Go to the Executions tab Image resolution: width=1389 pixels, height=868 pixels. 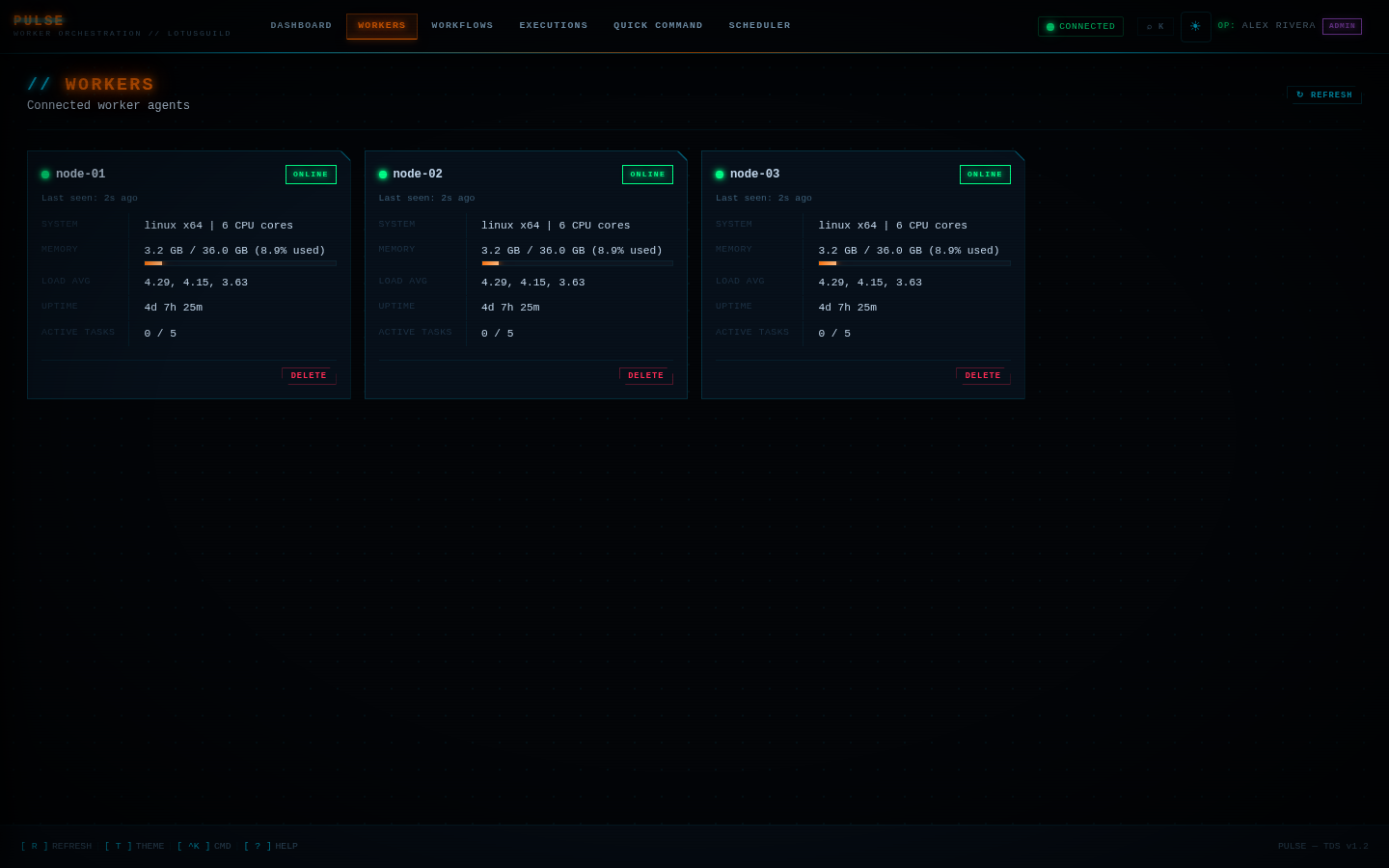(x=554, y=26)
